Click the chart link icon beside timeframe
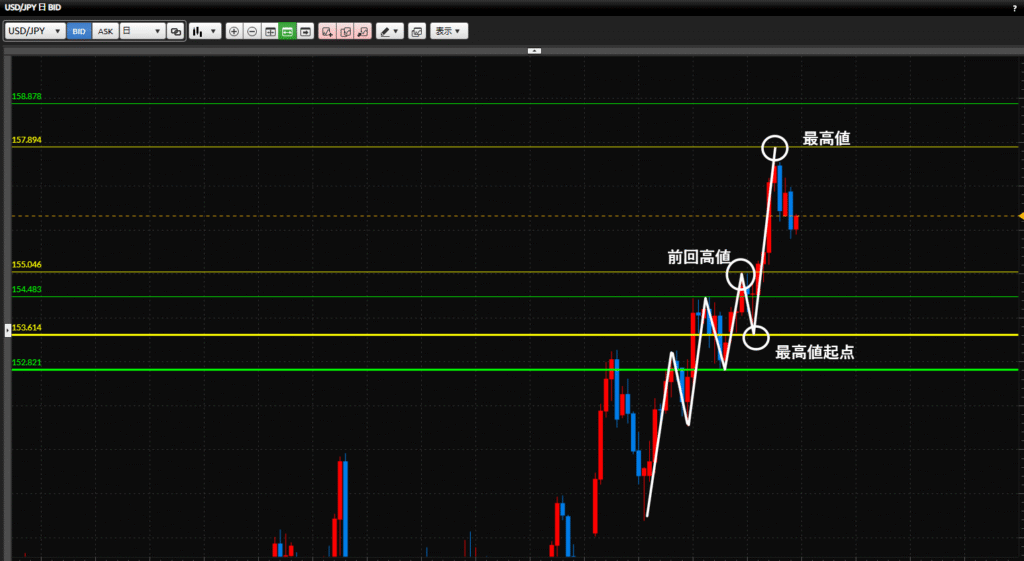 pos(176,31)
